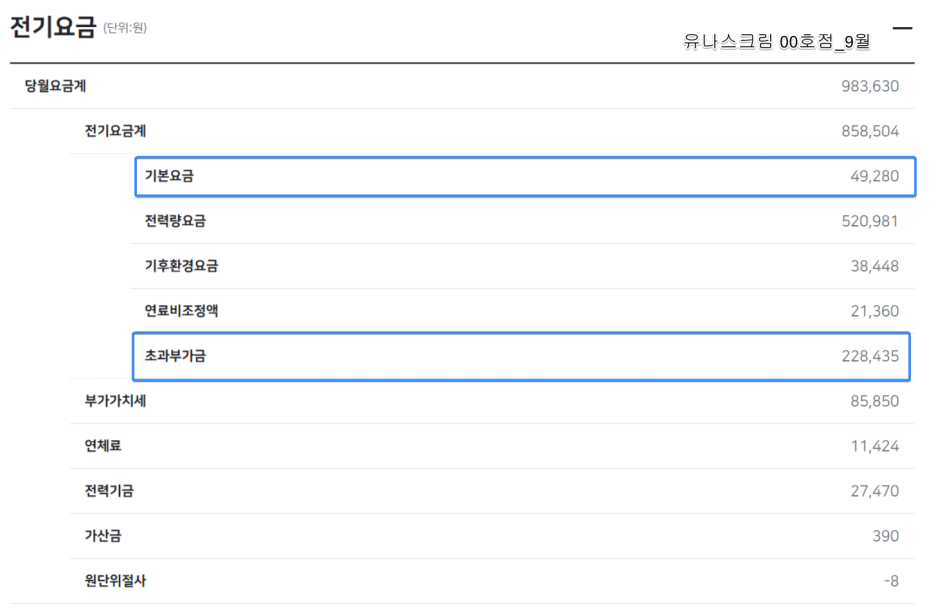The height and width of the screenshot is (610, 936).
Task: Select the 연체료 row
Action: coord(103,446)
